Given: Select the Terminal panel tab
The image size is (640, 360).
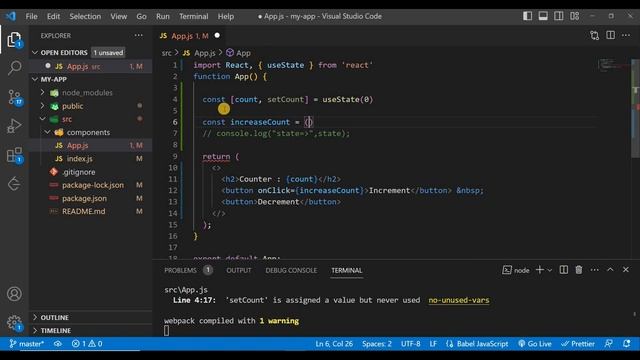Looking at the screenshot, I should (x=347, y=270).
